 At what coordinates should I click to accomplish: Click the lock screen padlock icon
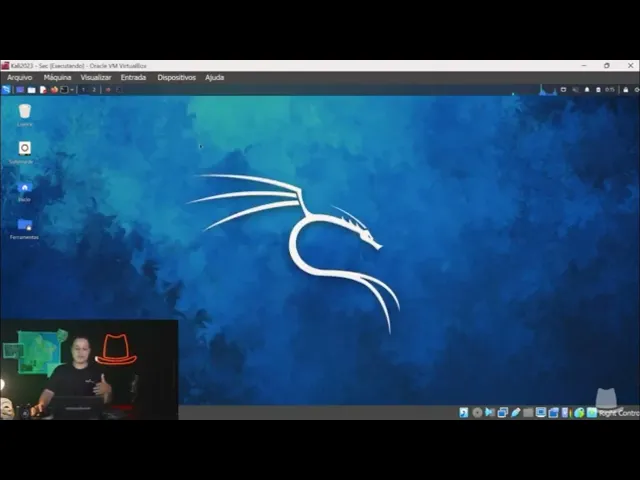(626, 90)
